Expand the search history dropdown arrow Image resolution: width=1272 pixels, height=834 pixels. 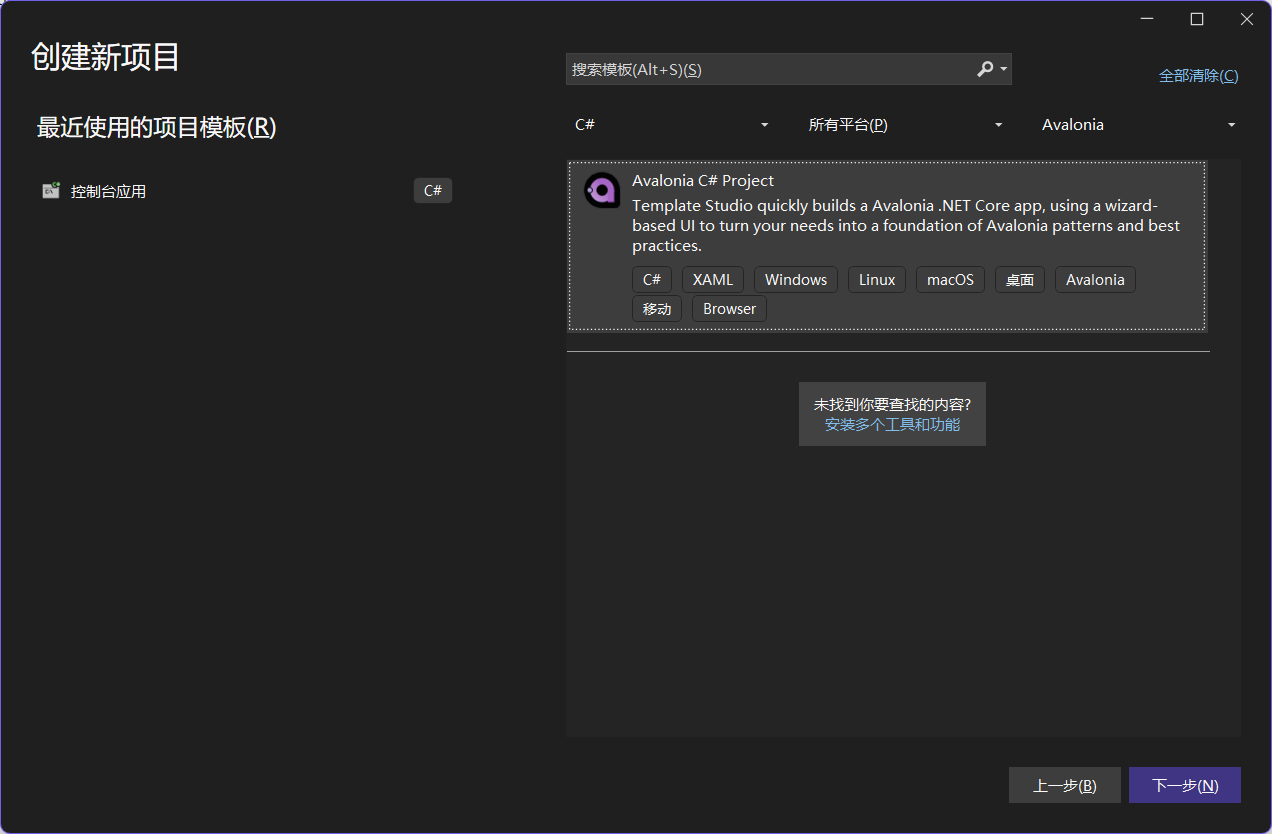click(1004, 69)
